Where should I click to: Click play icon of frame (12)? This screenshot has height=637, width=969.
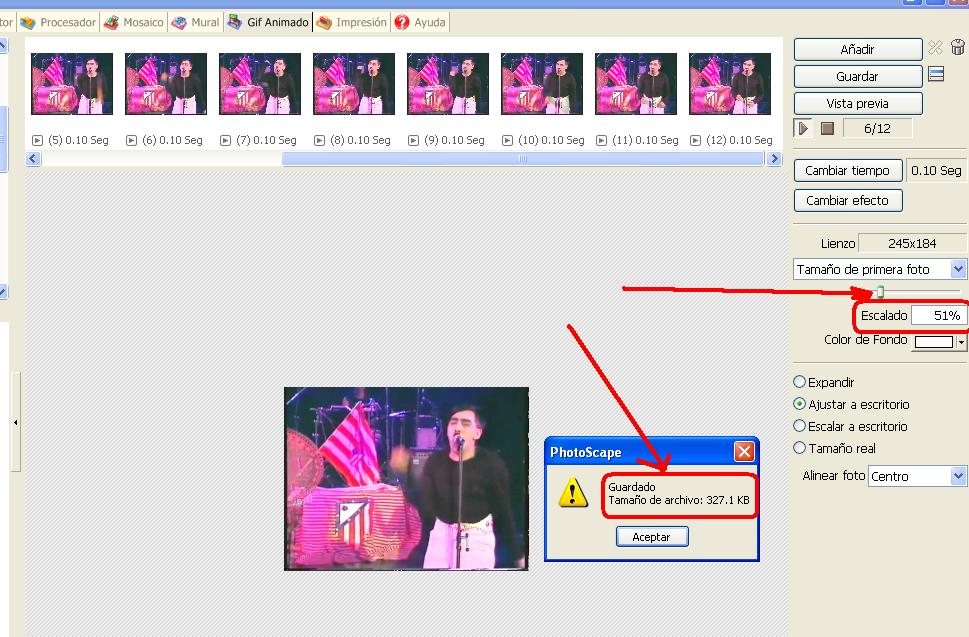[695, 140]
